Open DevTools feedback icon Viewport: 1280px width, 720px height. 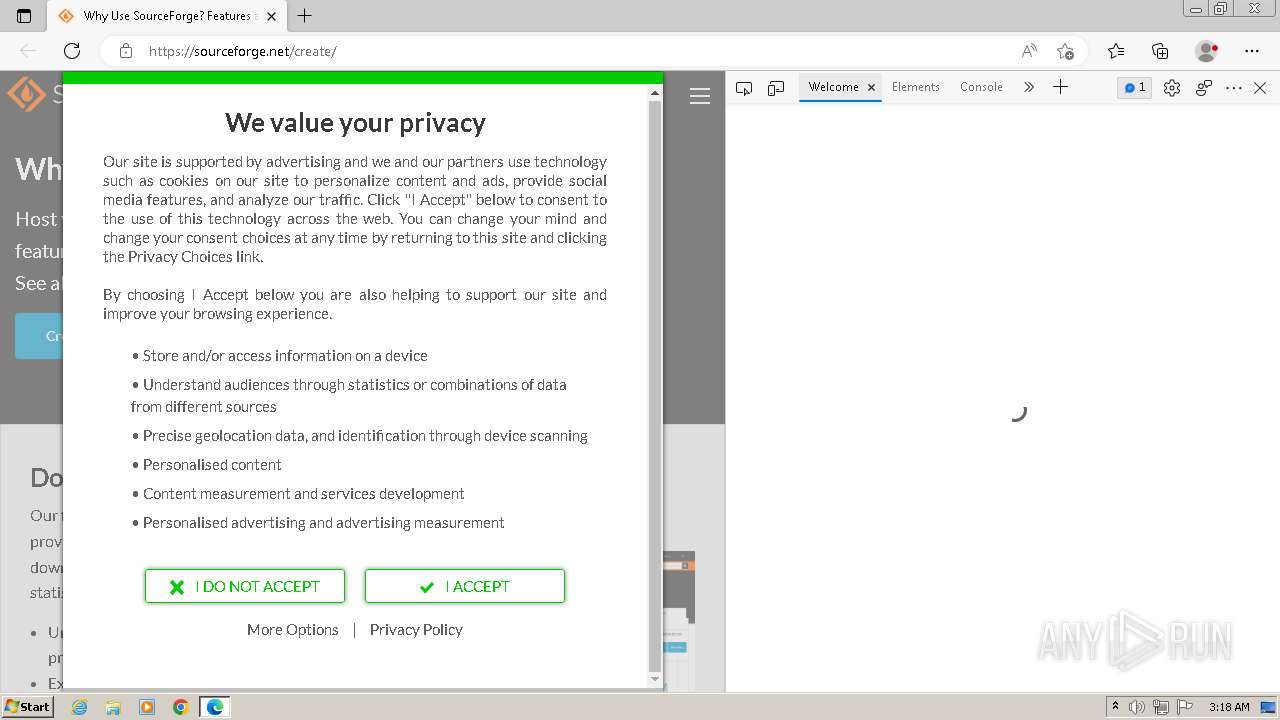pyautogui.click(x=1204, y=88)
